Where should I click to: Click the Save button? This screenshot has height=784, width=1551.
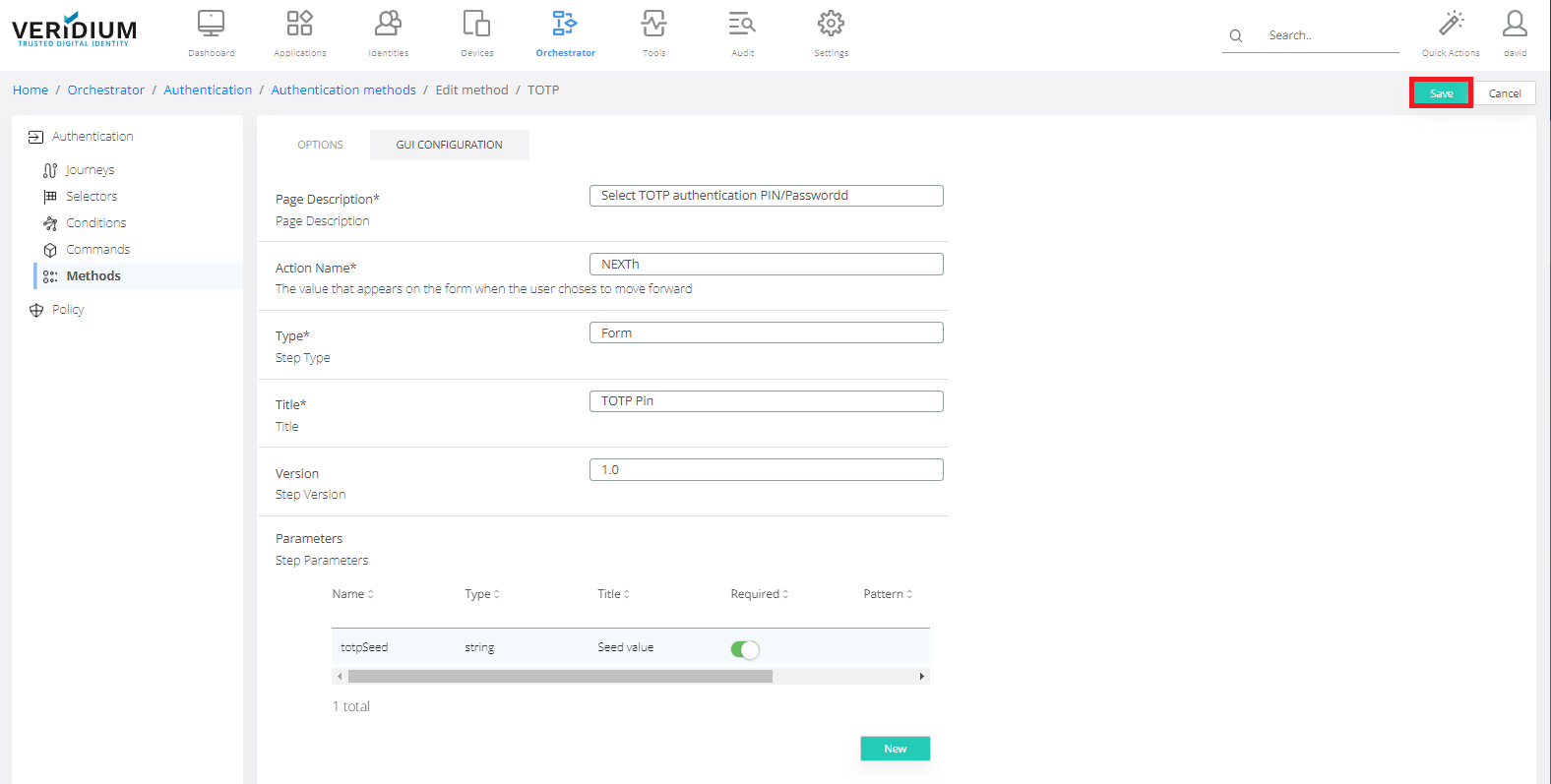coord(1441,93)
